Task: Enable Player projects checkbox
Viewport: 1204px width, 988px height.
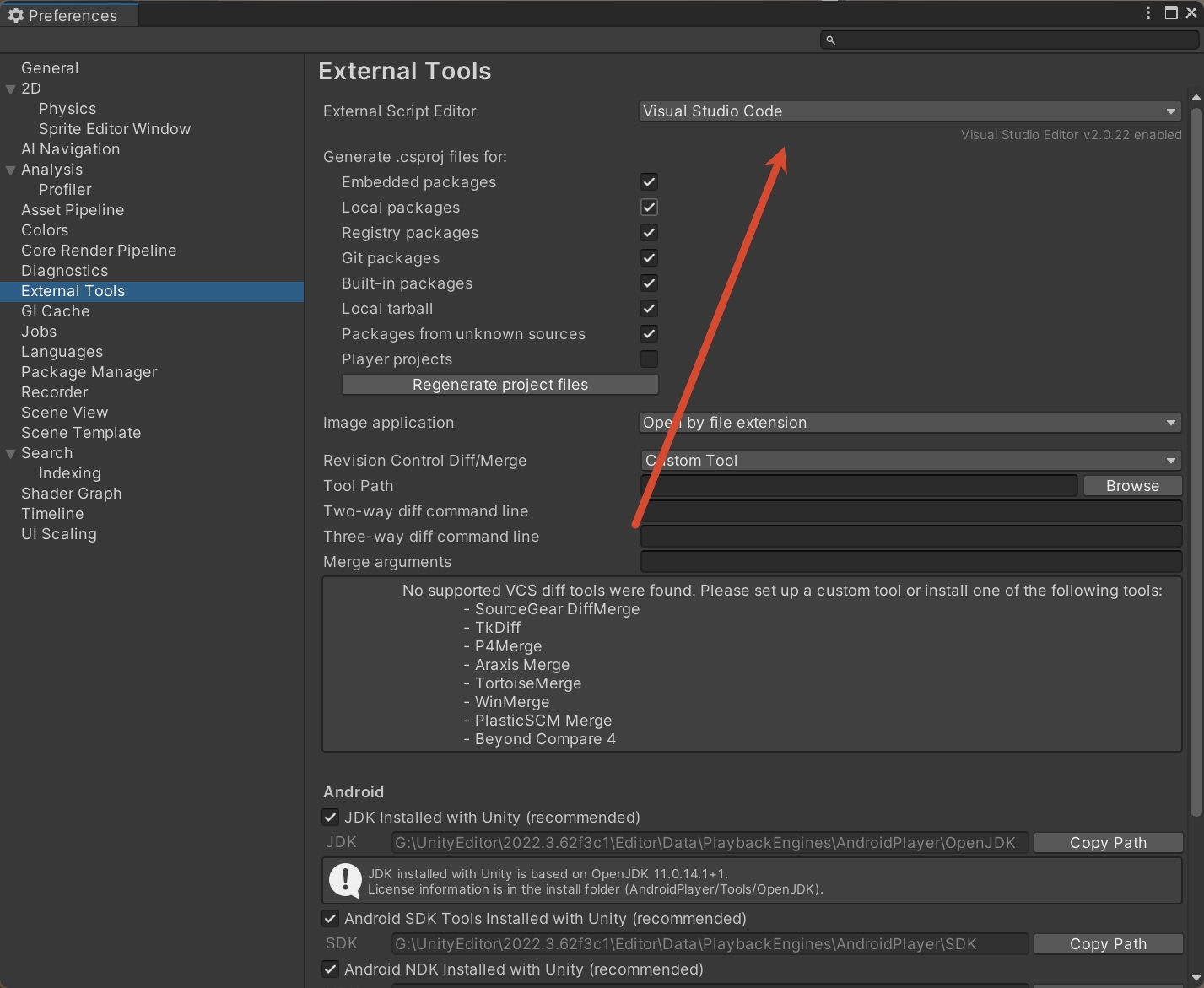Action: coord(649,359)
